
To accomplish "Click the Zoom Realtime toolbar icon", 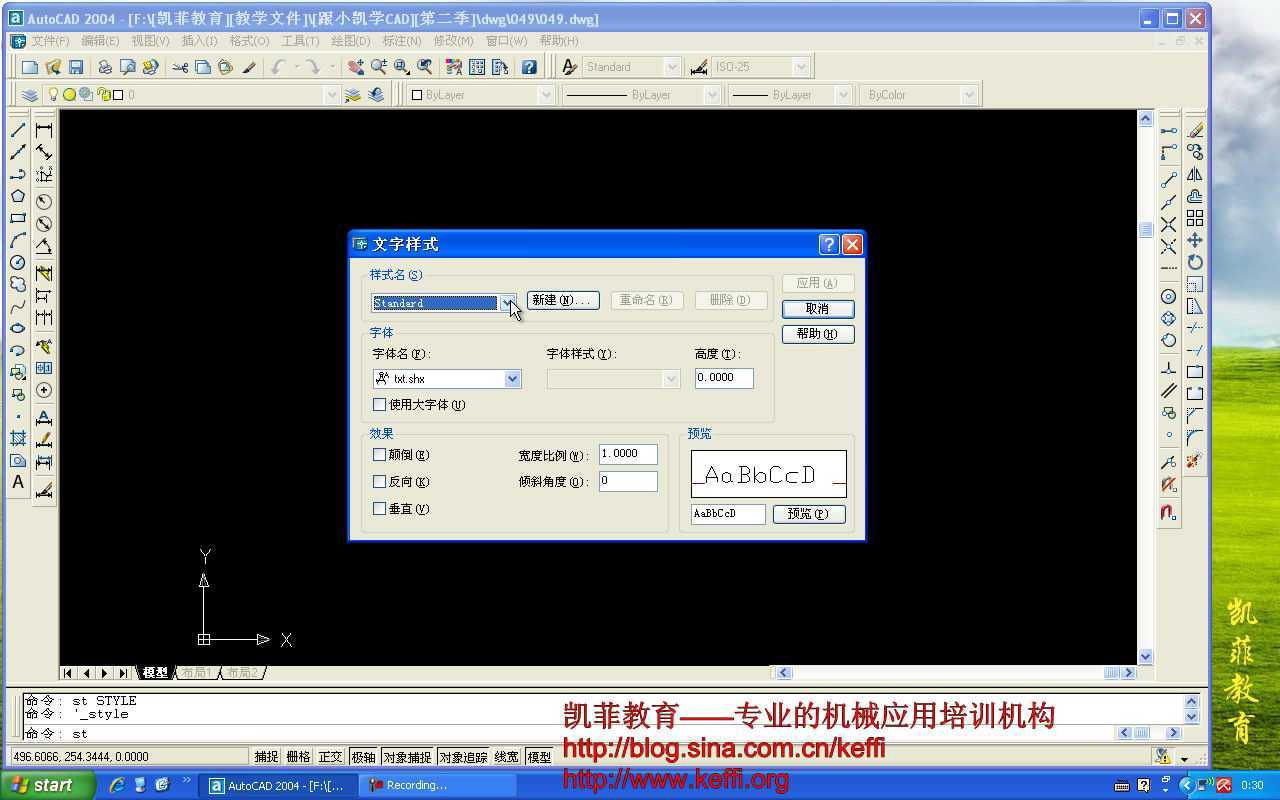I will tap(379, 67).
